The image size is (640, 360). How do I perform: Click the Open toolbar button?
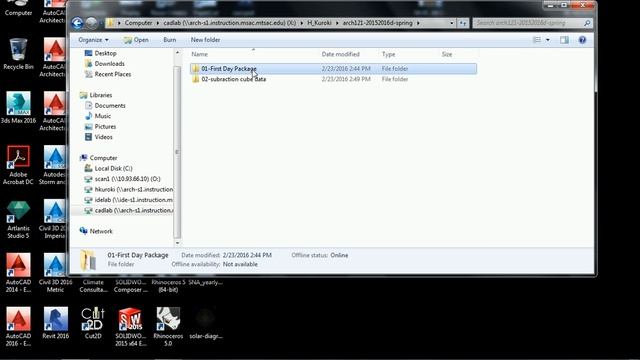tap(136, 40)
